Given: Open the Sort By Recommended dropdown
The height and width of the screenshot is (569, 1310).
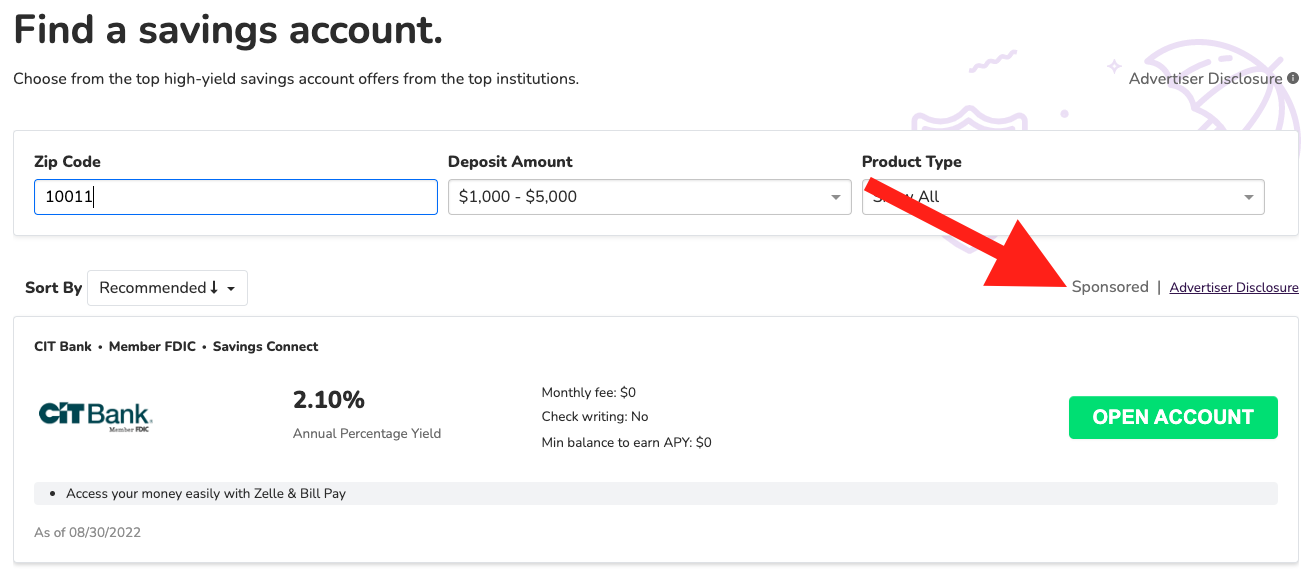Looking at the screenshot, I should click(x=167, y=288).
